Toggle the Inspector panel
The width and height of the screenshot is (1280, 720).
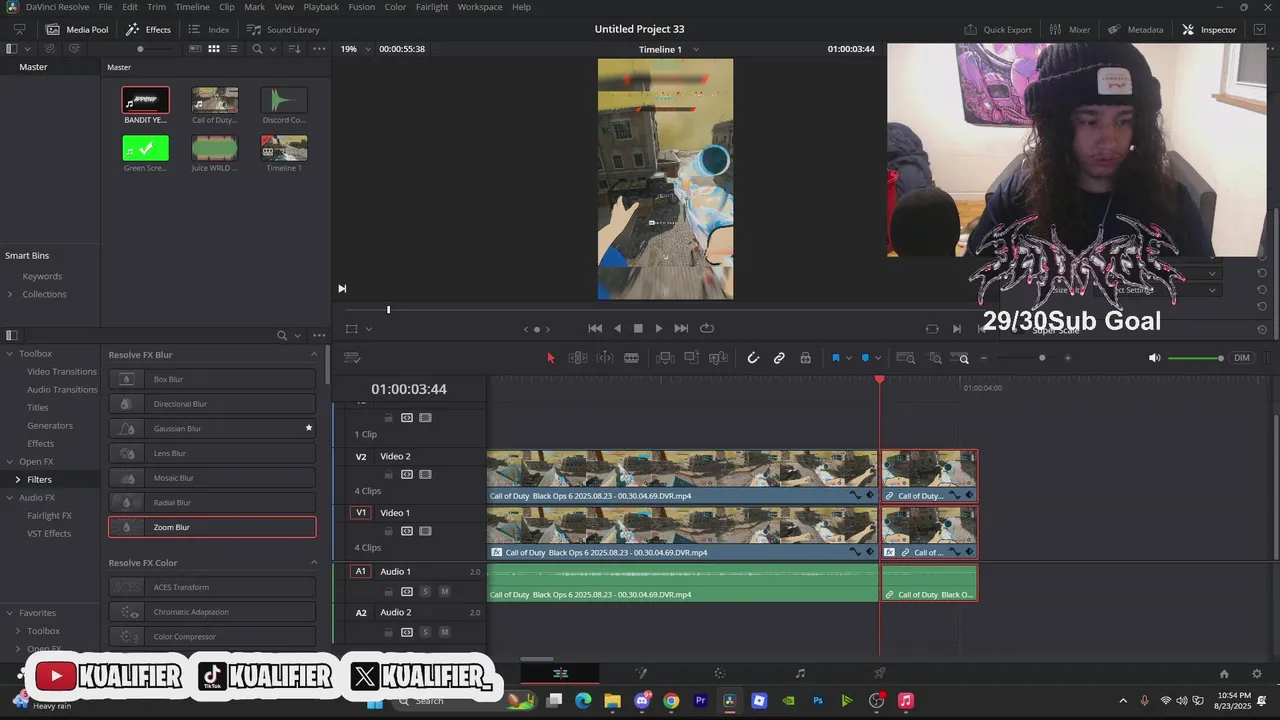[x=1209, y=29]
